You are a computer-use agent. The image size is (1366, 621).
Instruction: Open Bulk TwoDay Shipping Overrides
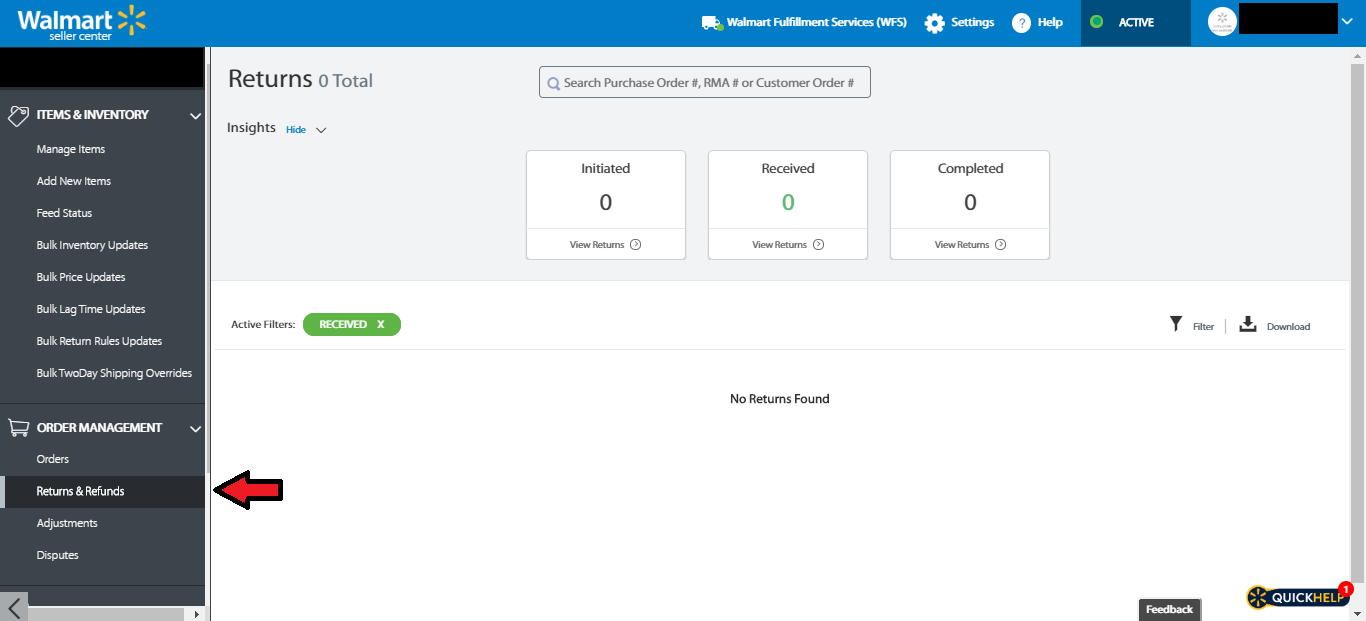(114, 373)
